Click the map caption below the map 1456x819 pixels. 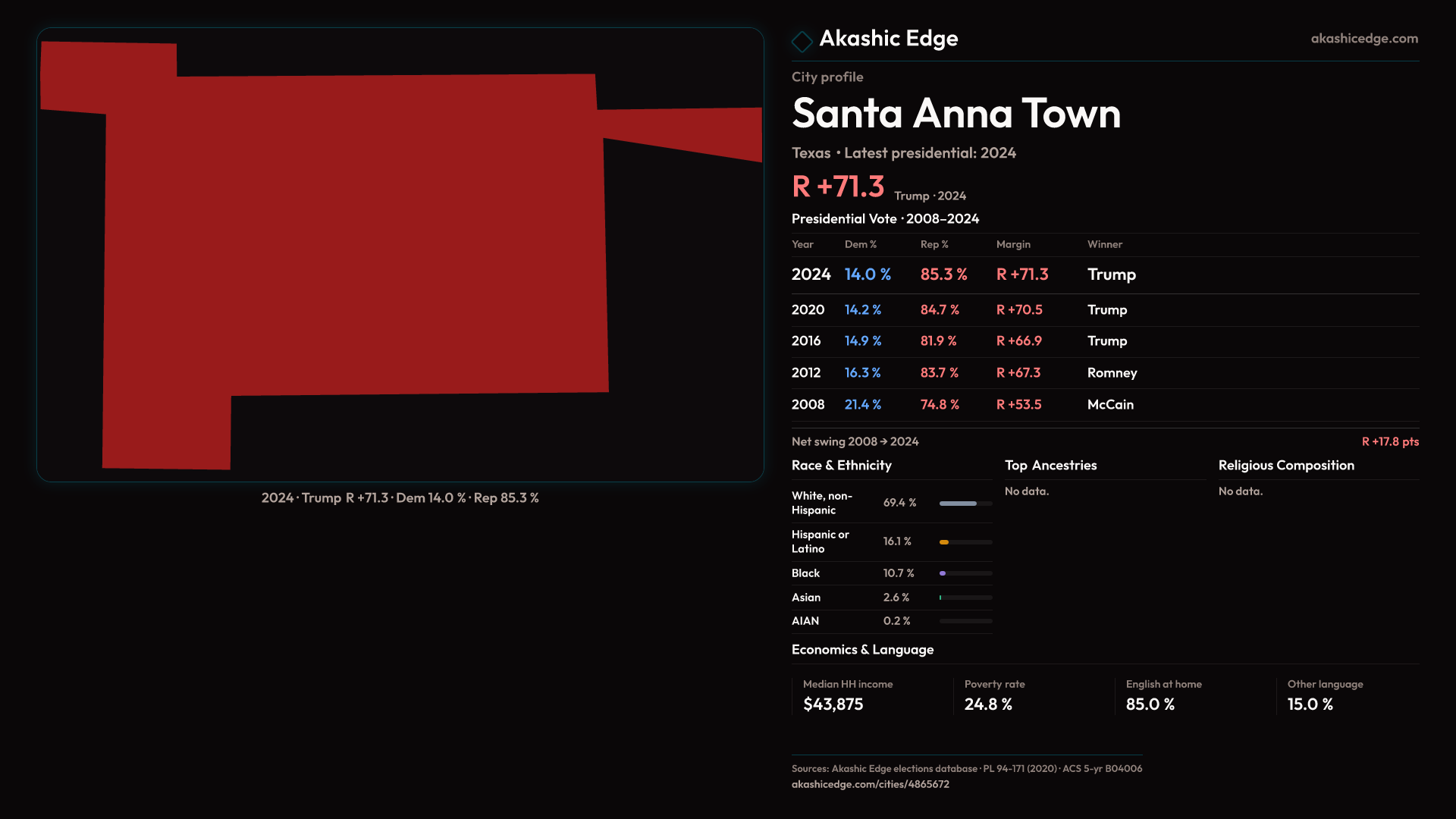[x=400, y=498]
